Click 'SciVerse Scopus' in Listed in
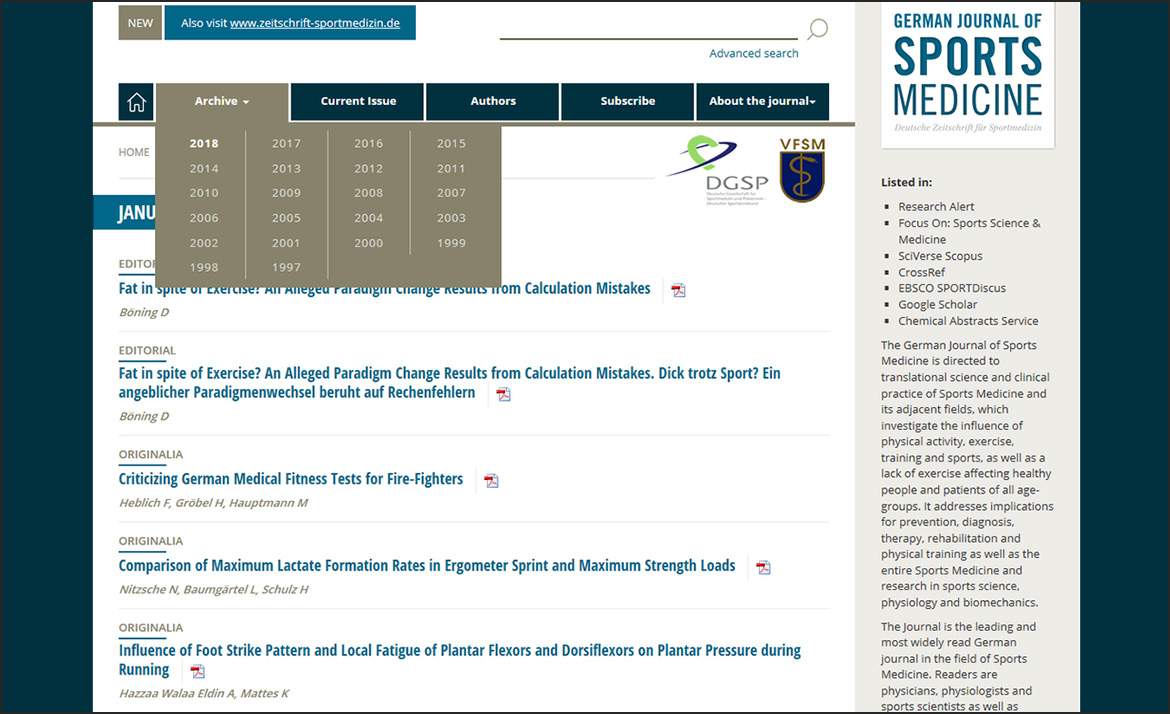The image size is (1170, 714). click(940, 256)
